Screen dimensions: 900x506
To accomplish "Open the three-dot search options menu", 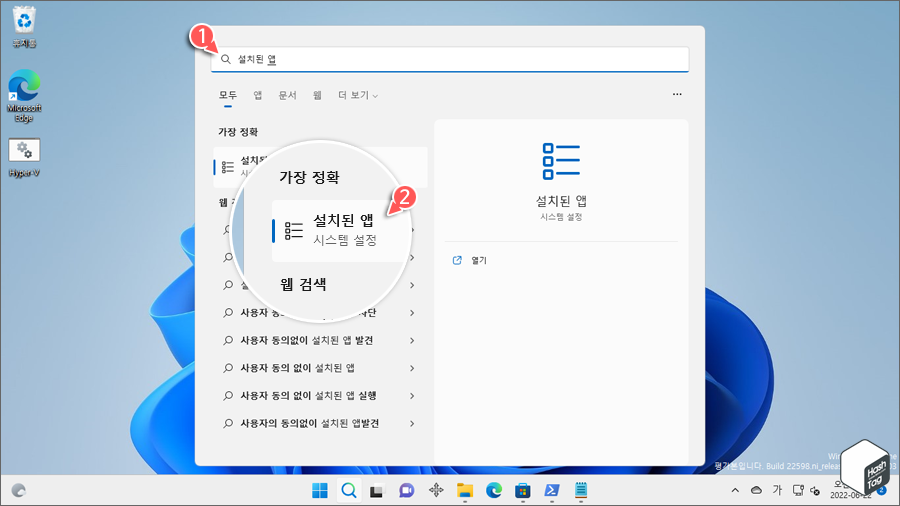I will (677, 94).
